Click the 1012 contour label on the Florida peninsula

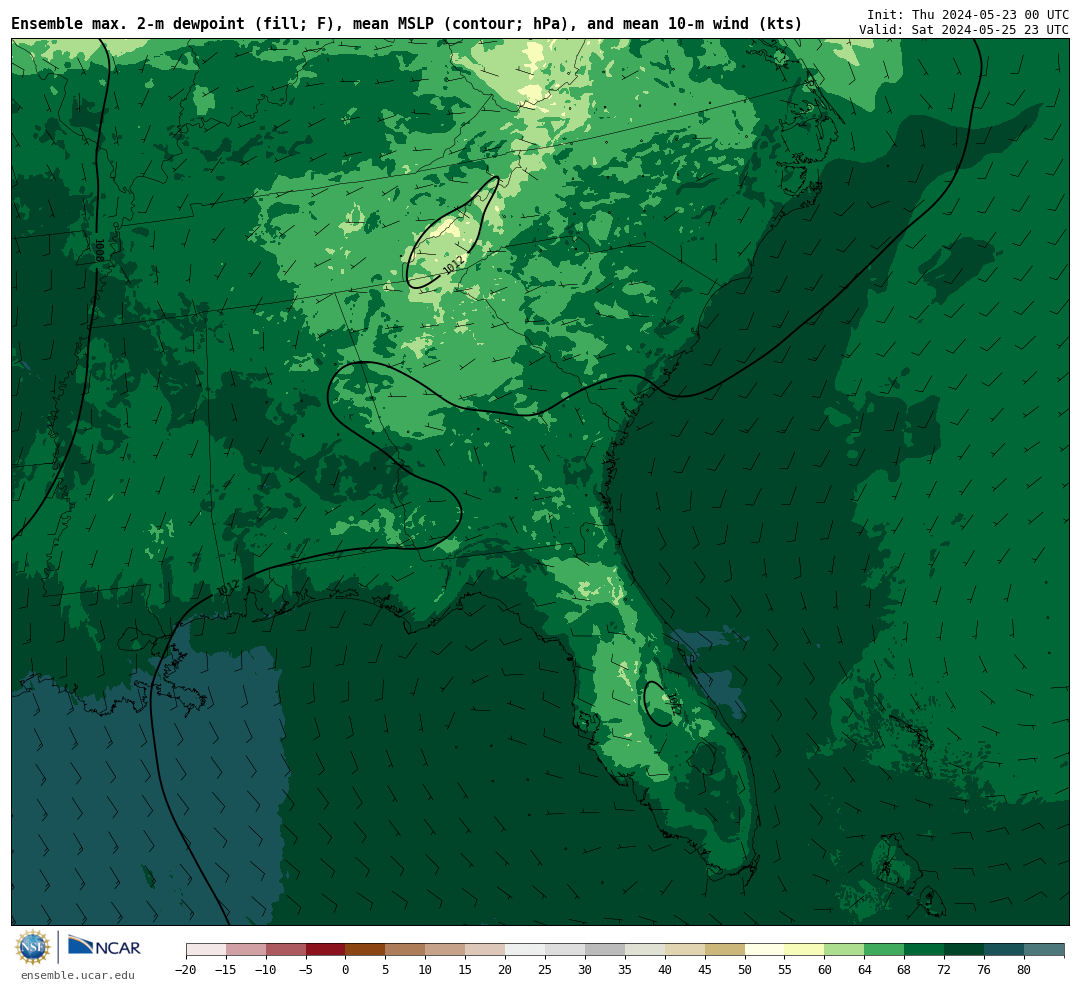pos(674,703)
